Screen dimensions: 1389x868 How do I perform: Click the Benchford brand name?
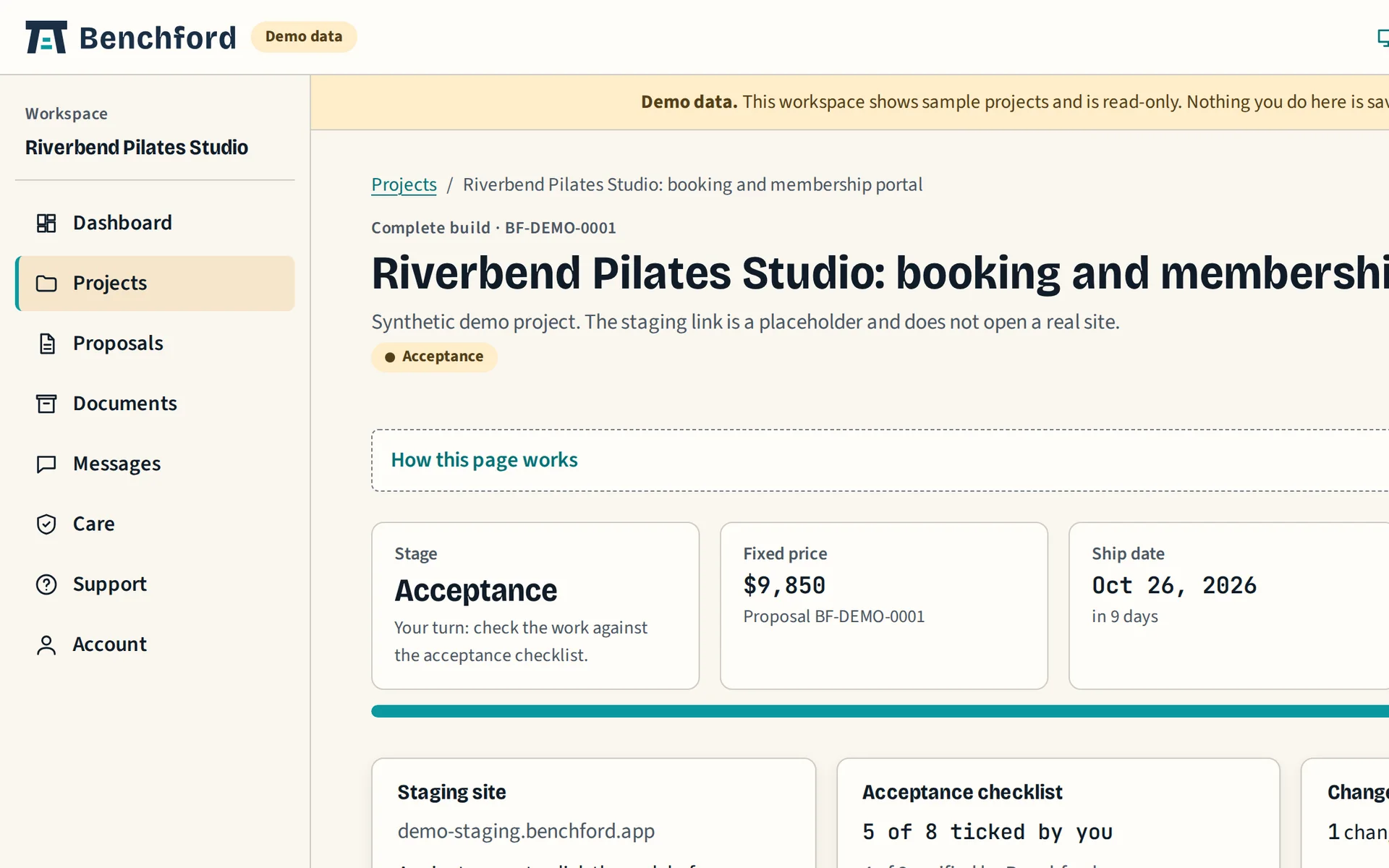click(158, 38)
